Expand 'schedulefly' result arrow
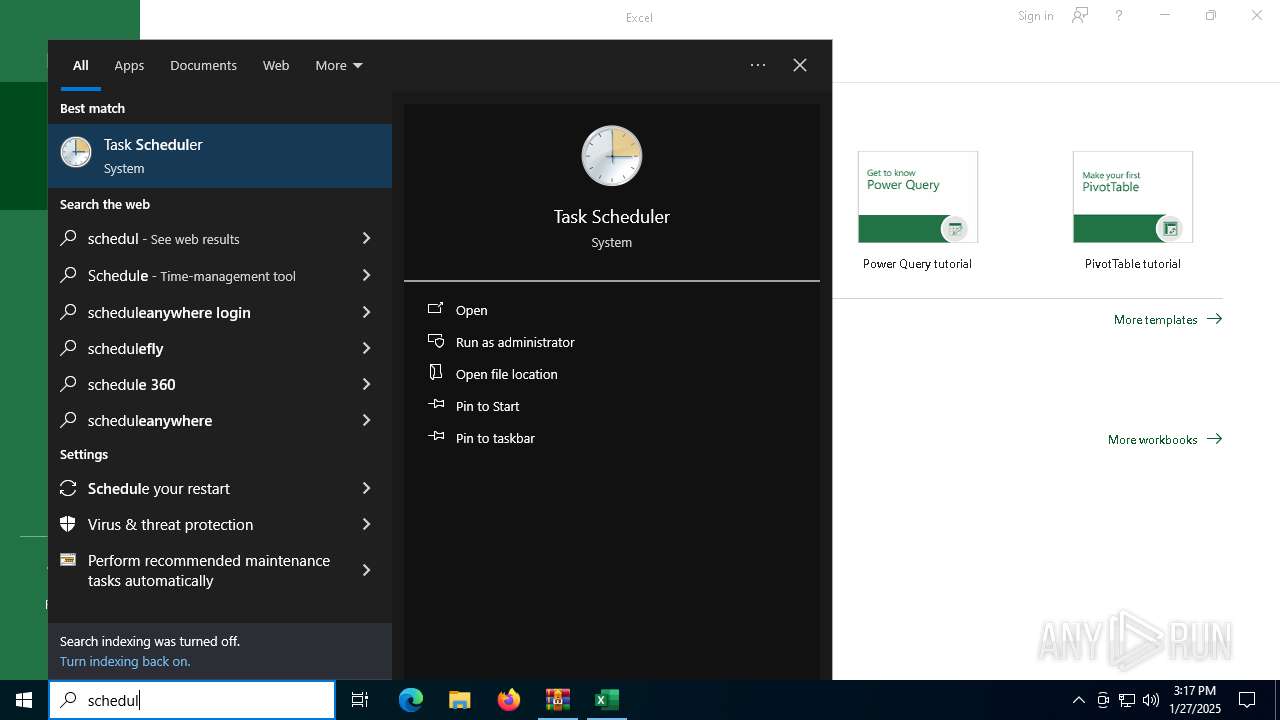Screen dimensions: 1280x720 point(366,348)
